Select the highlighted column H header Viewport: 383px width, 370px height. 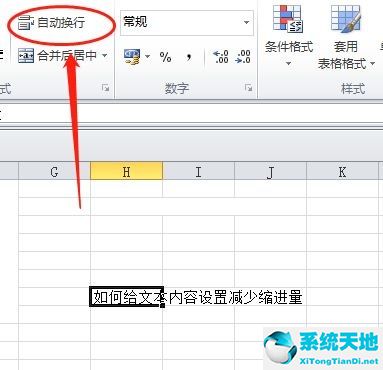tap(127, 172)
